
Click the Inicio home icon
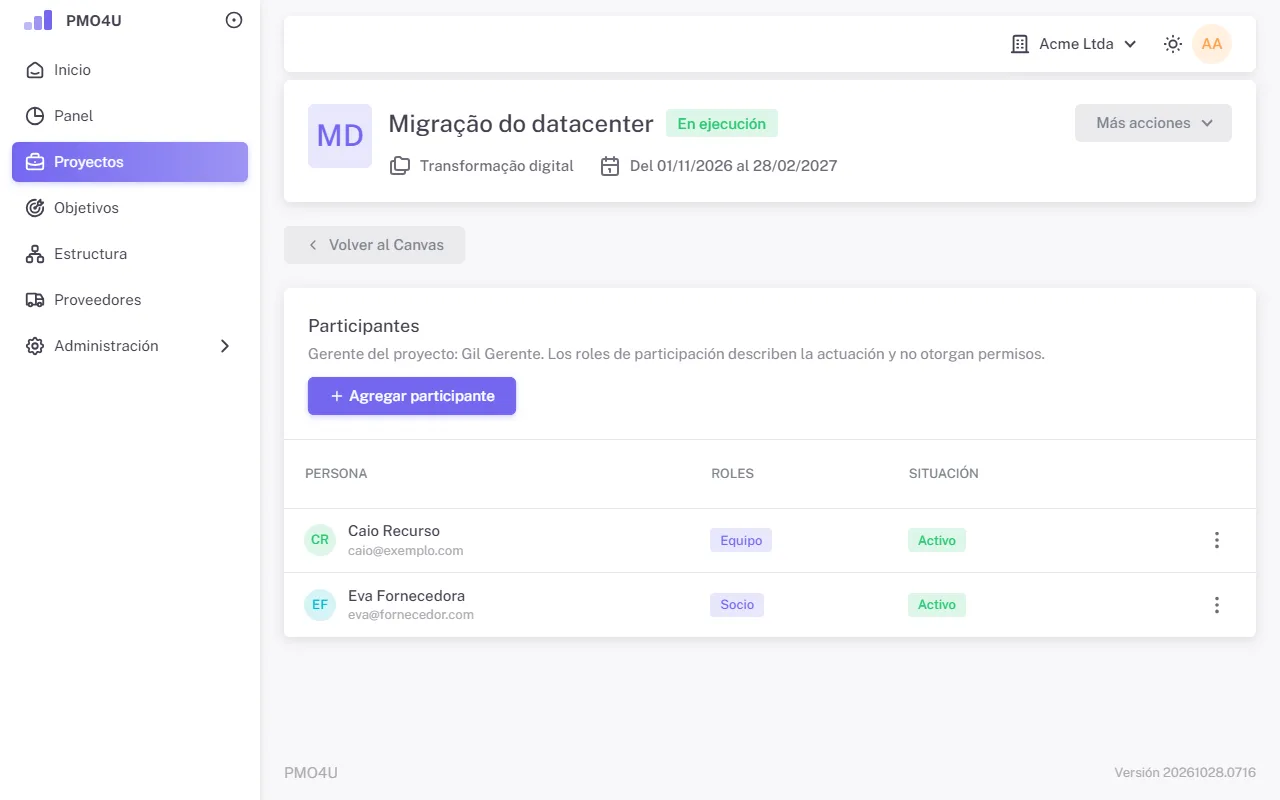click(35, 70)
